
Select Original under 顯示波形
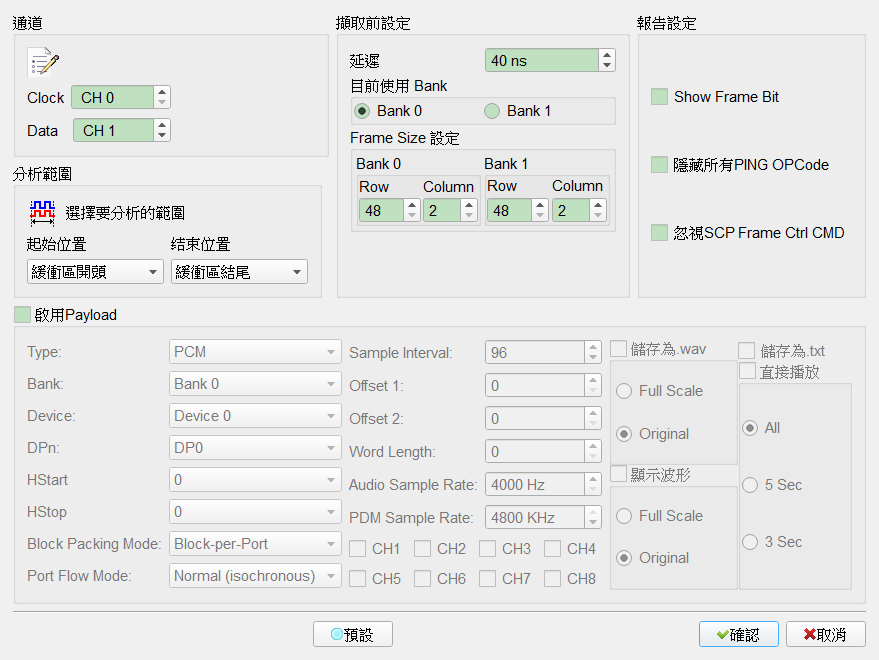(x=624, y=558)
